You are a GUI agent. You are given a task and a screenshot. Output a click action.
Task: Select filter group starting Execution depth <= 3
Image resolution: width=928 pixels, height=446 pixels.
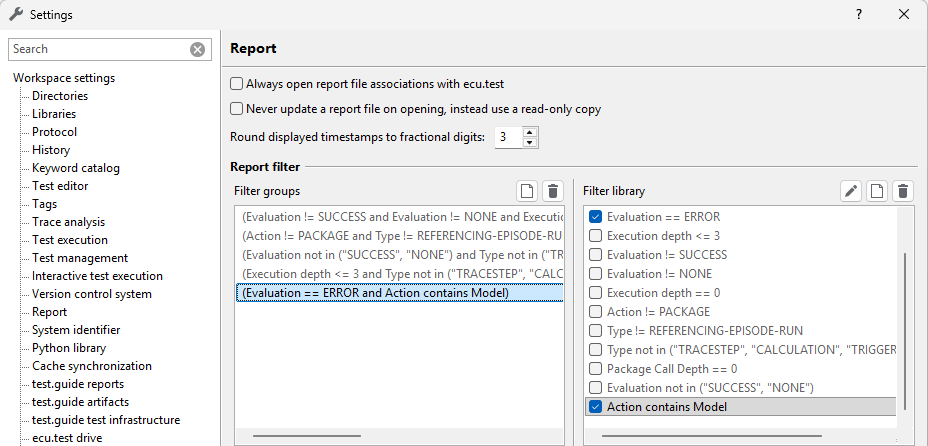[400, 274]
